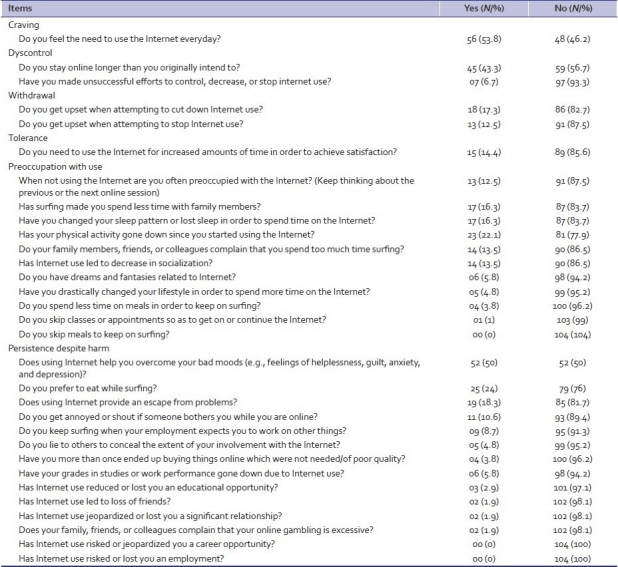Click the 'No (N/%)' column header
618x567 pixels.
(573, 8)
